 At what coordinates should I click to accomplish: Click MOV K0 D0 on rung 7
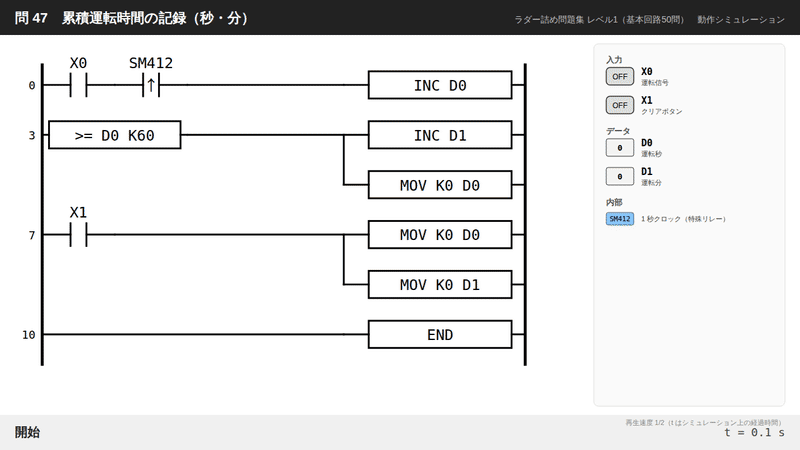click(440, 235)
